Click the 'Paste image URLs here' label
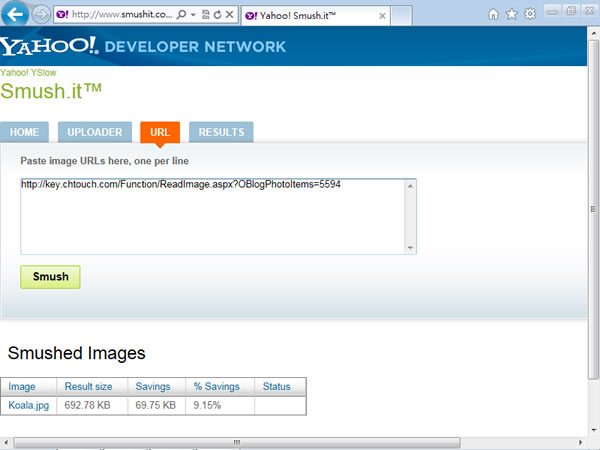Screen dimensions: 600x450 coord(104,161)
